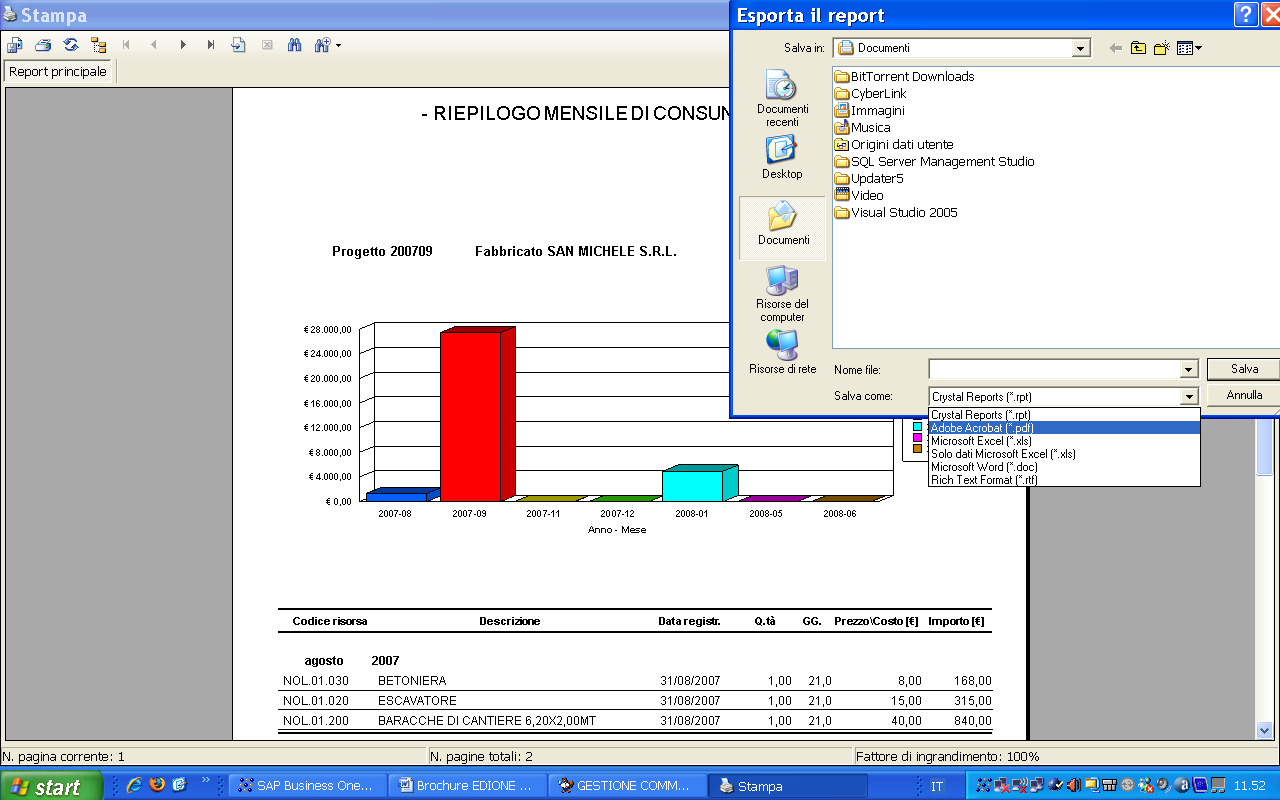The width and height of the screenshot is (1280, 800).
Task: Switch to Brochure EDIONE taskbar item
Action: tap(468, 786)
